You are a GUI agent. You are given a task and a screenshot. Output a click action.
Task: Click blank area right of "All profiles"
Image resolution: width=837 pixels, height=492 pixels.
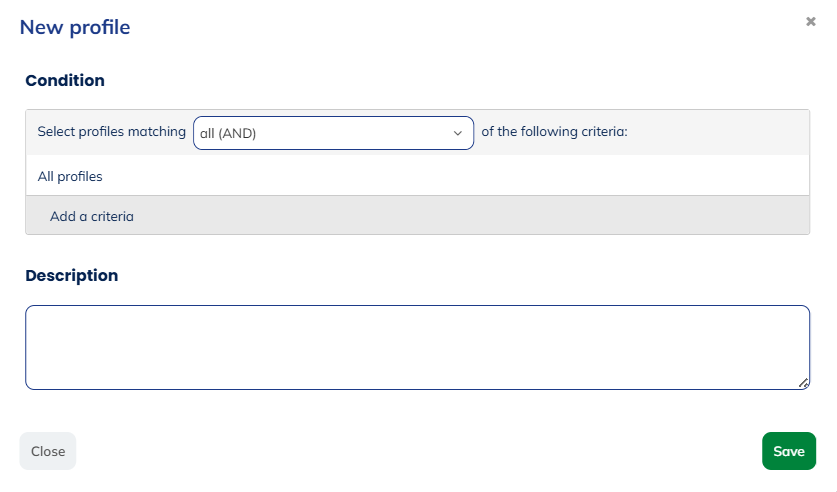point(450,177)
